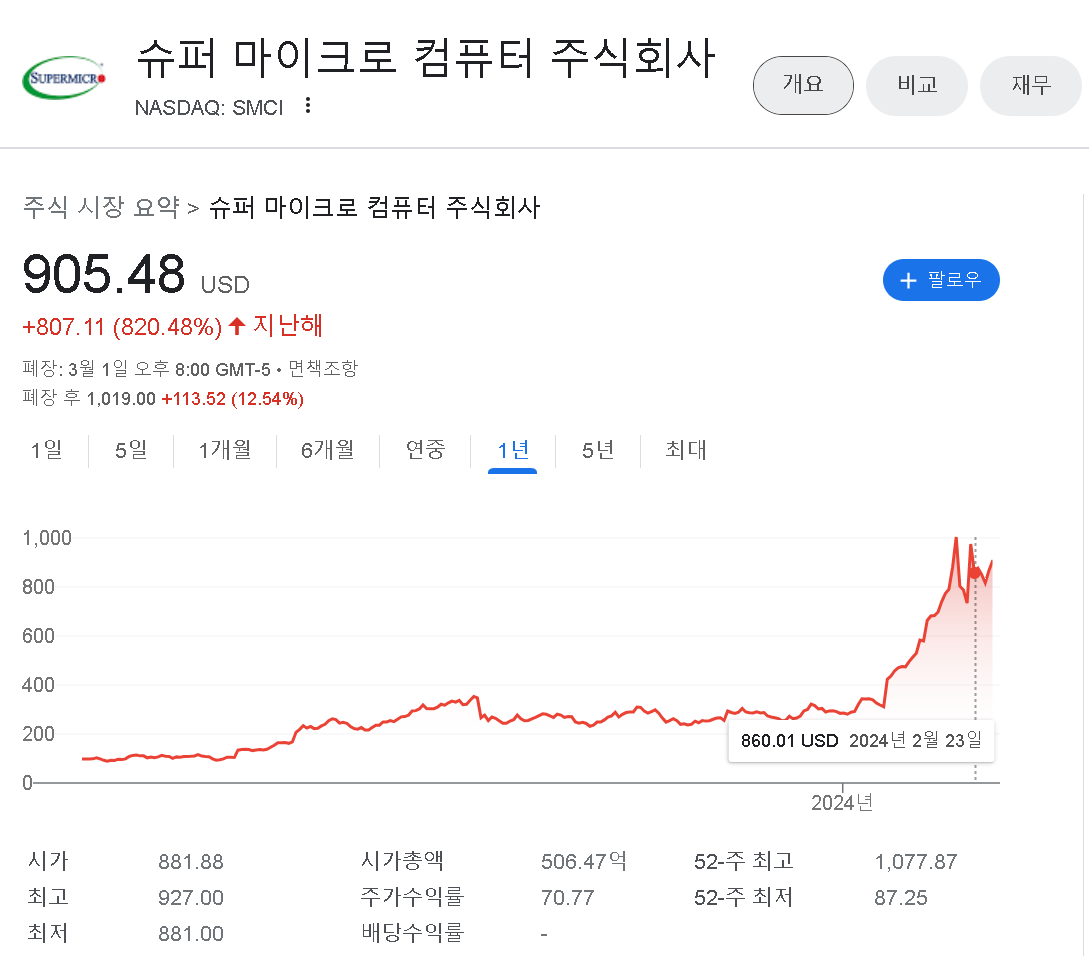This screenshot has height=956, width=1089.
Task: Click the 860.01 USD chart tooltip
Action: tap(861, 741)
